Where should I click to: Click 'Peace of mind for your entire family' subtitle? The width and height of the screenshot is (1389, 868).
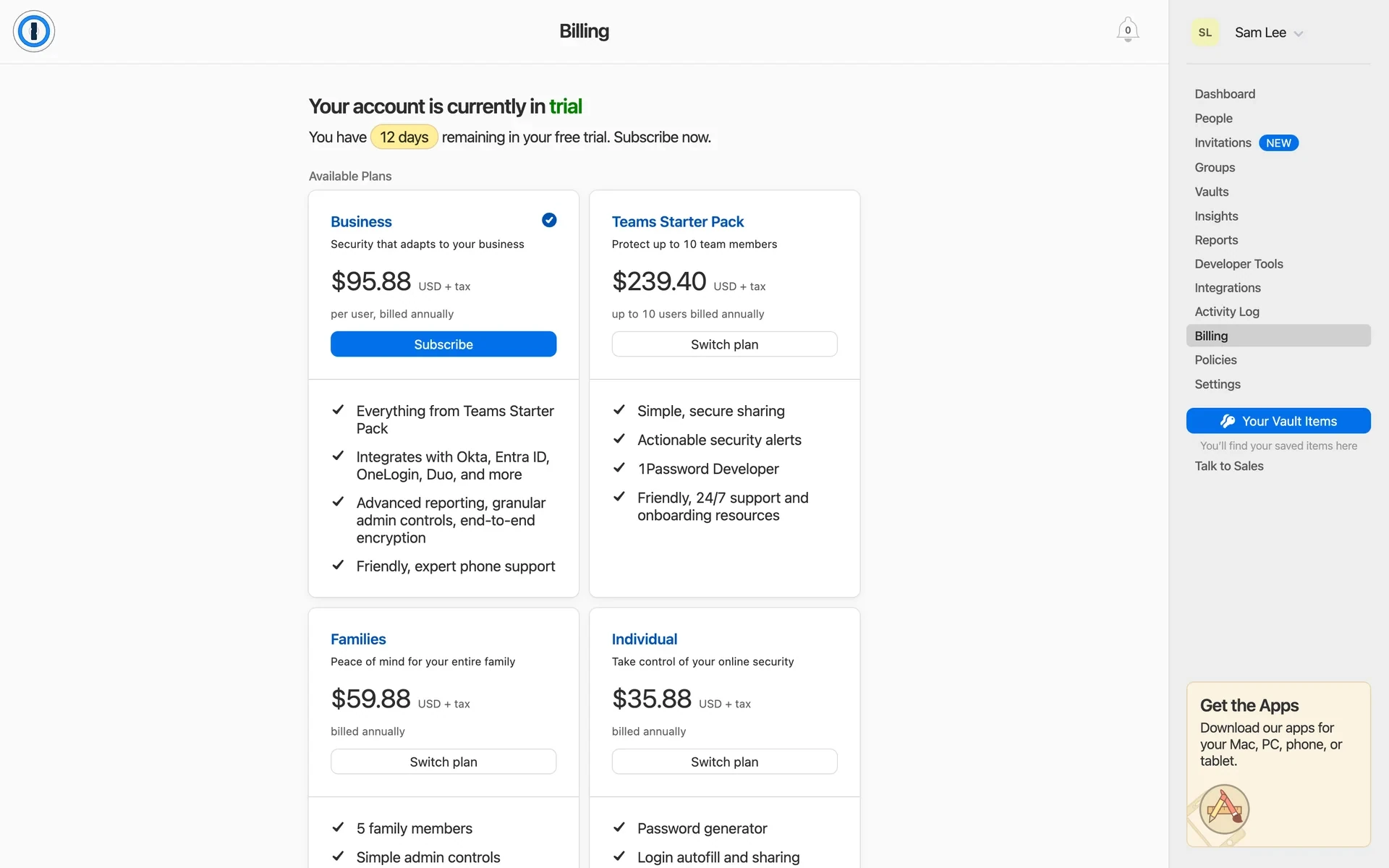click(423, 662)
